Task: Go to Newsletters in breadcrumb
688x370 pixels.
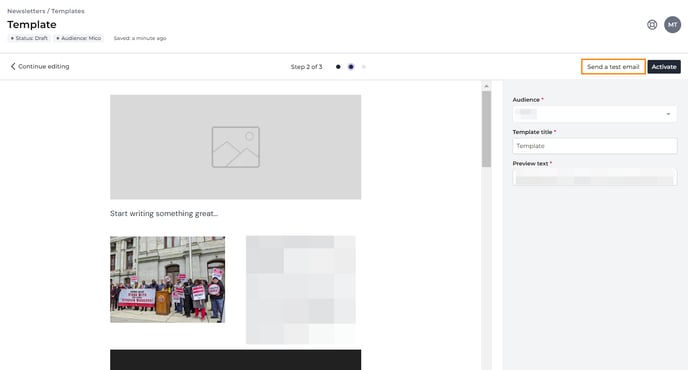Action: click(x=26, y=11)
